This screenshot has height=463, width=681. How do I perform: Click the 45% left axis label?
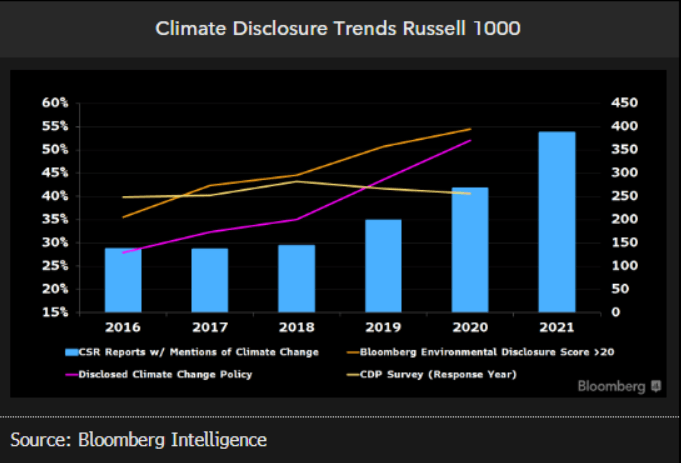(x=55, y=173)
